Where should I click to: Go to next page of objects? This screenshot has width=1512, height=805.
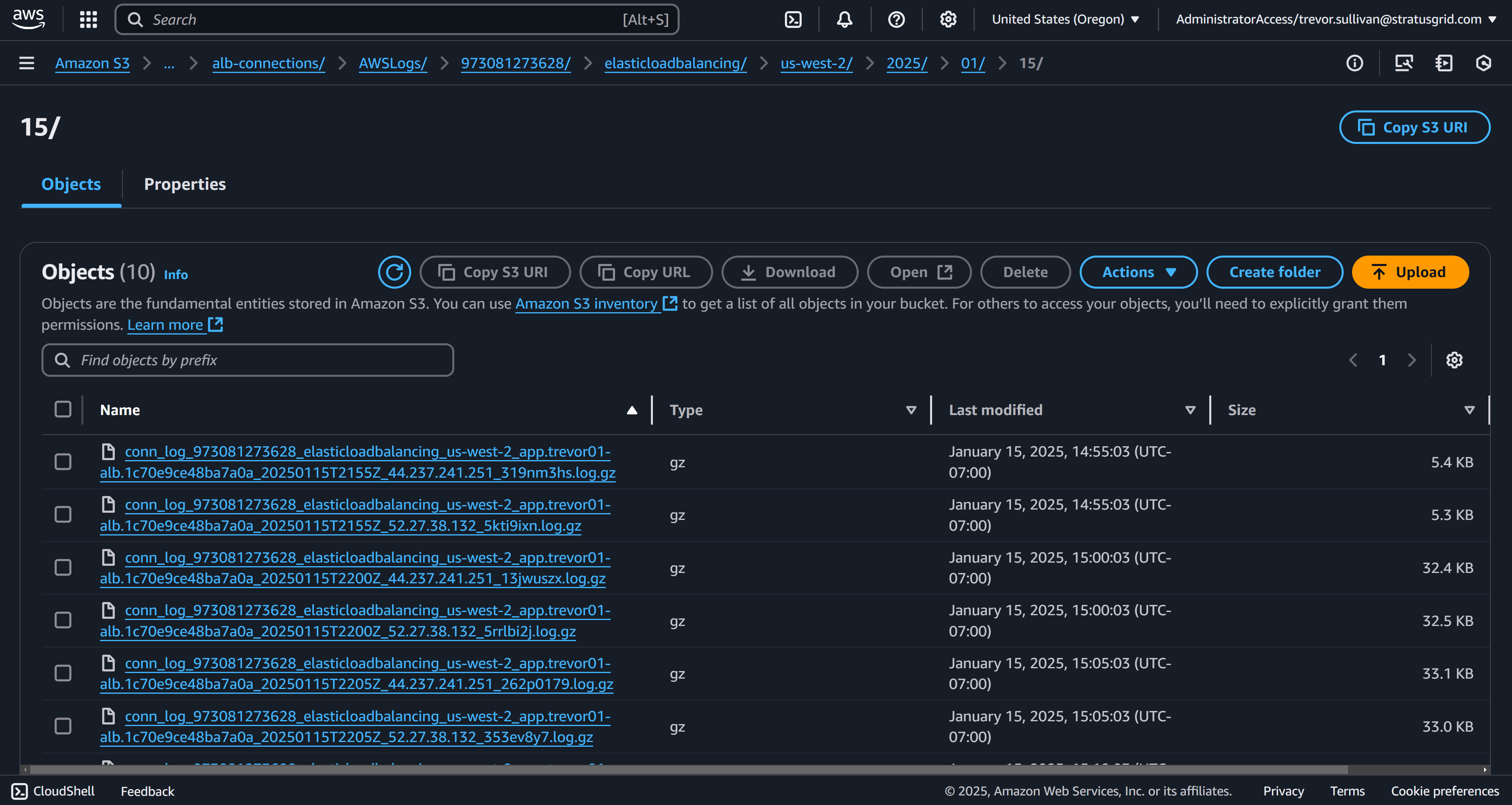pos(1411,360)
